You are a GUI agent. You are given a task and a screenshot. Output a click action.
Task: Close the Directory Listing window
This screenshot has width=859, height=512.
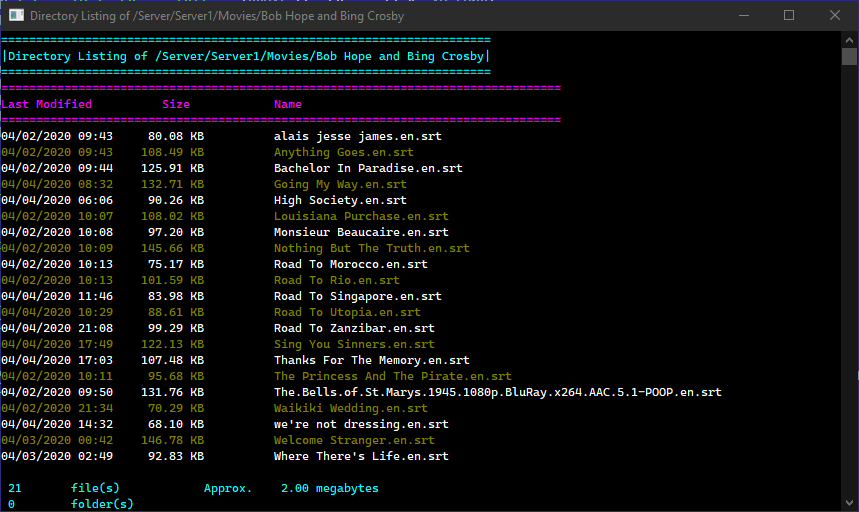click(x=834, y=15)
